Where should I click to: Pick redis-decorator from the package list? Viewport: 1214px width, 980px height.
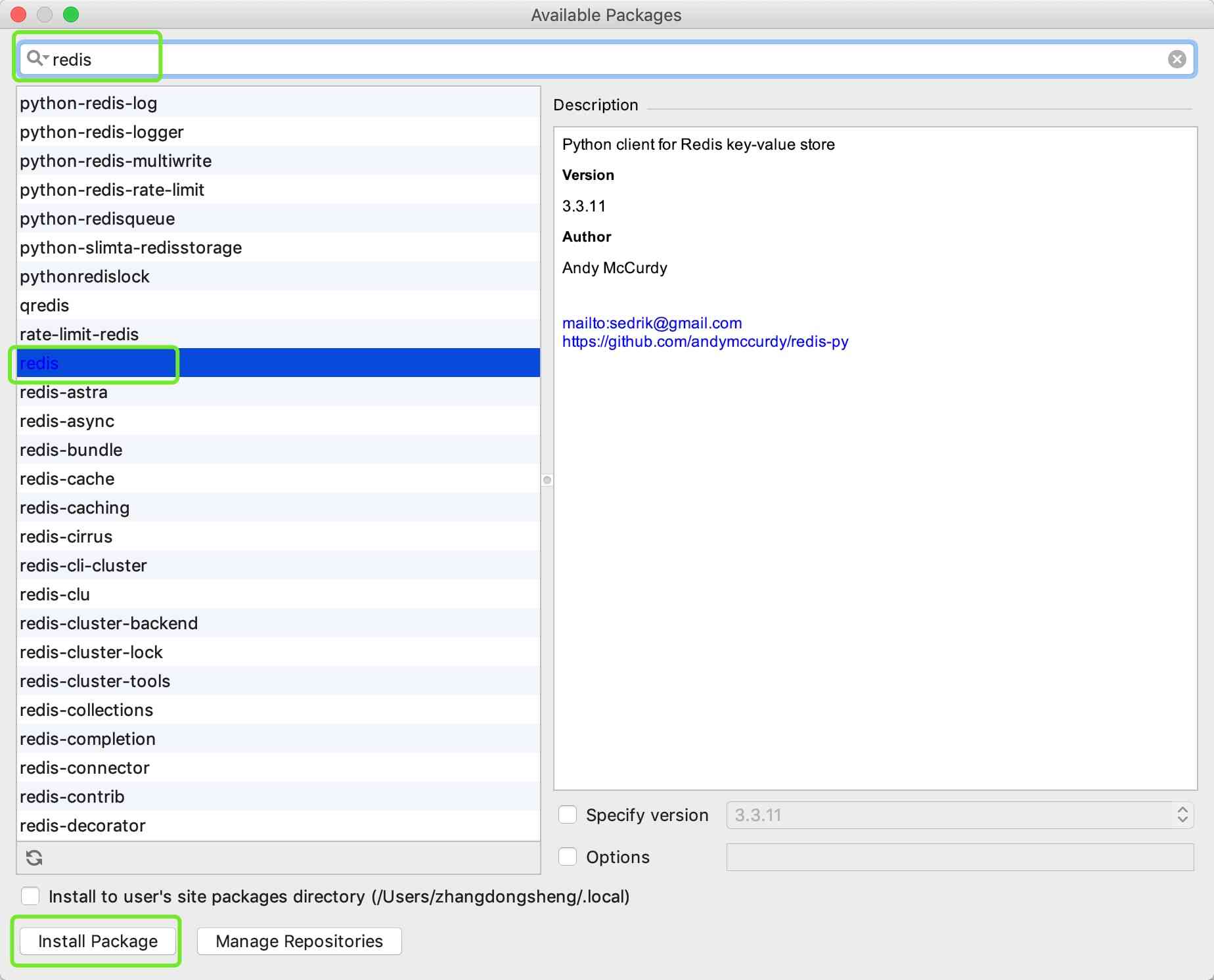[x=83, y=826]
